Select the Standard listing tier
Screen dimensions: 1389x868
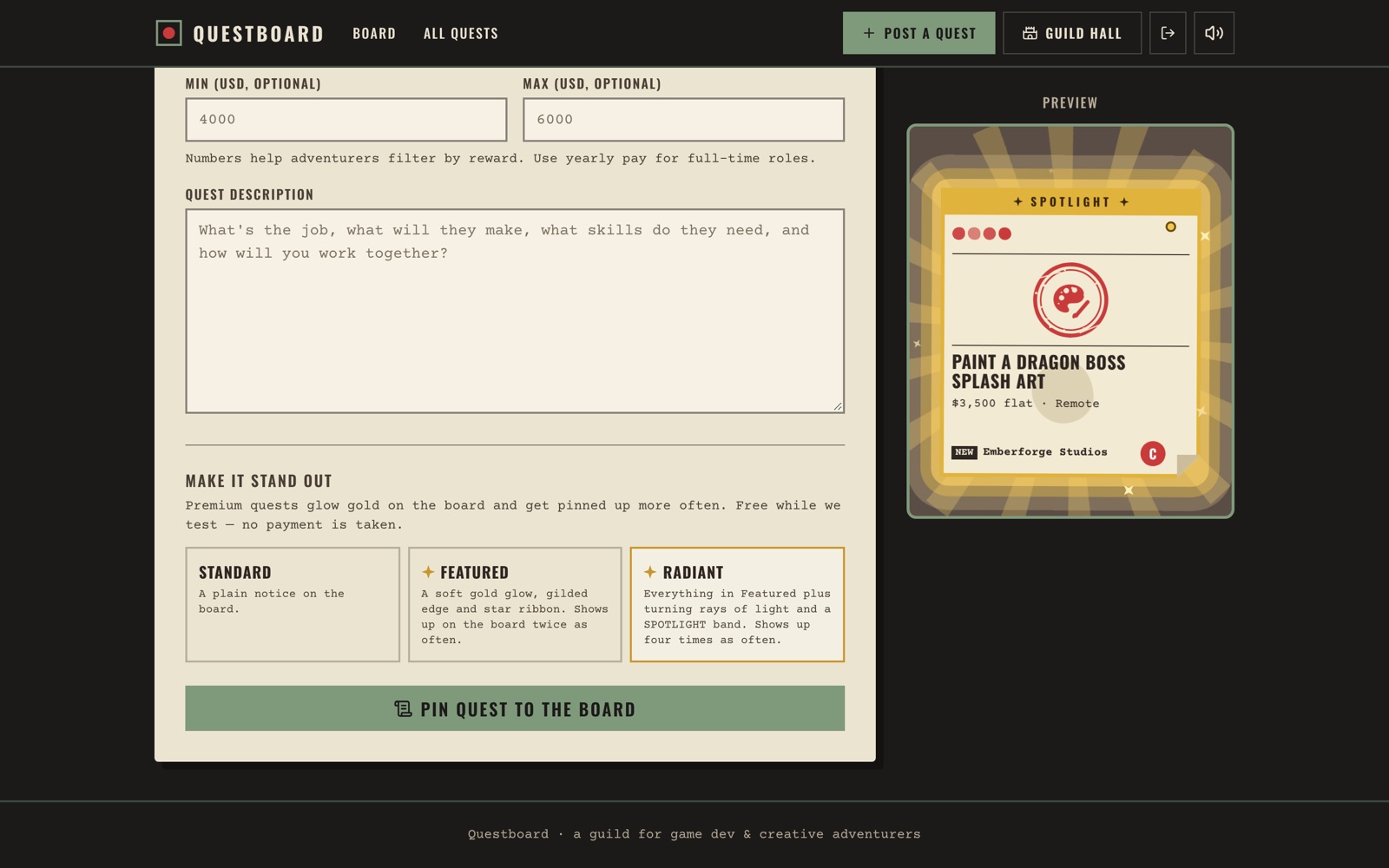click(x=293, y=604)
